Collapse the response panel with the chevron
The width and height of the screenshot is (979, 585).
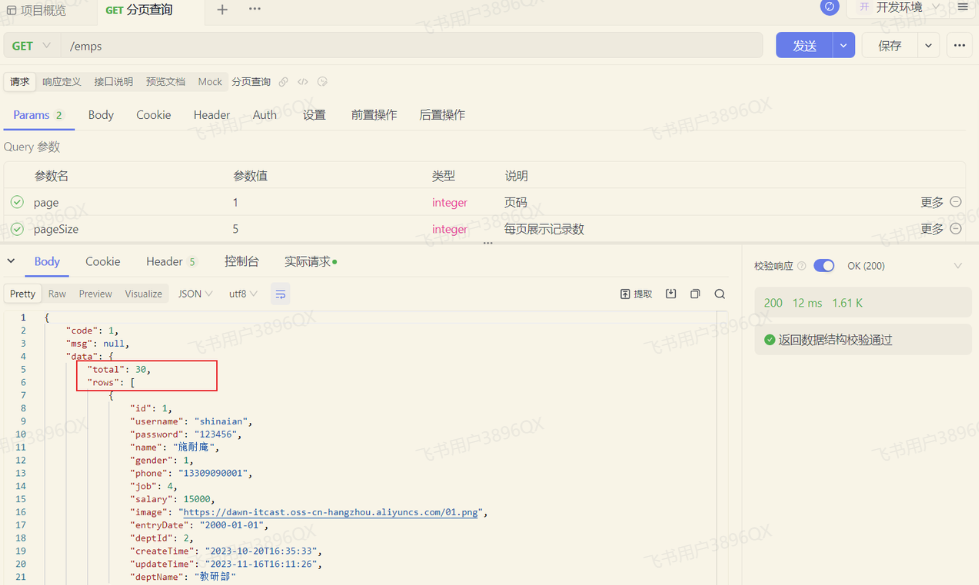point(11,261)
